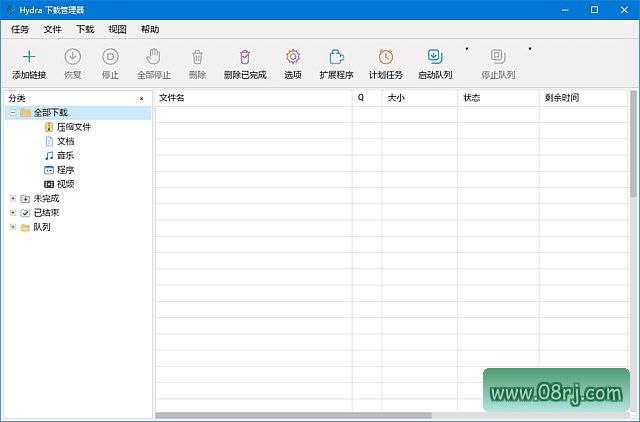The image size is (640, 422).
Task: Click the 停止 stop icon
Action: 110,57
